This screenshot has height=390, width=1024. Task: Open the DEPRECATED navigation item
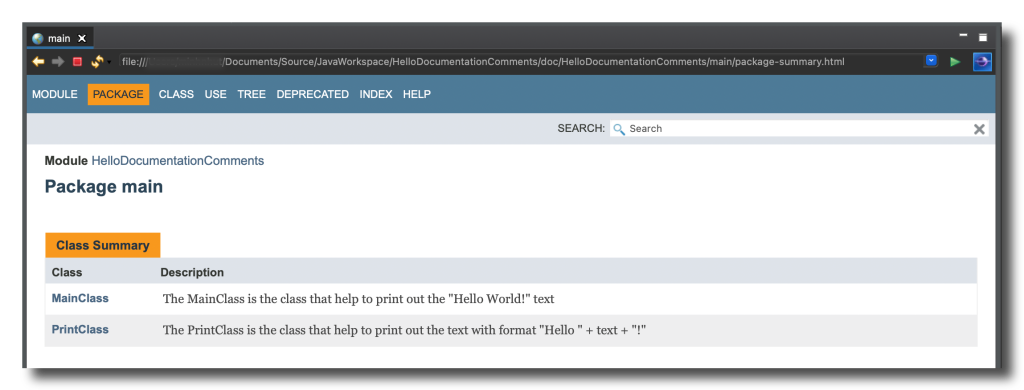(x=313, y=94)
